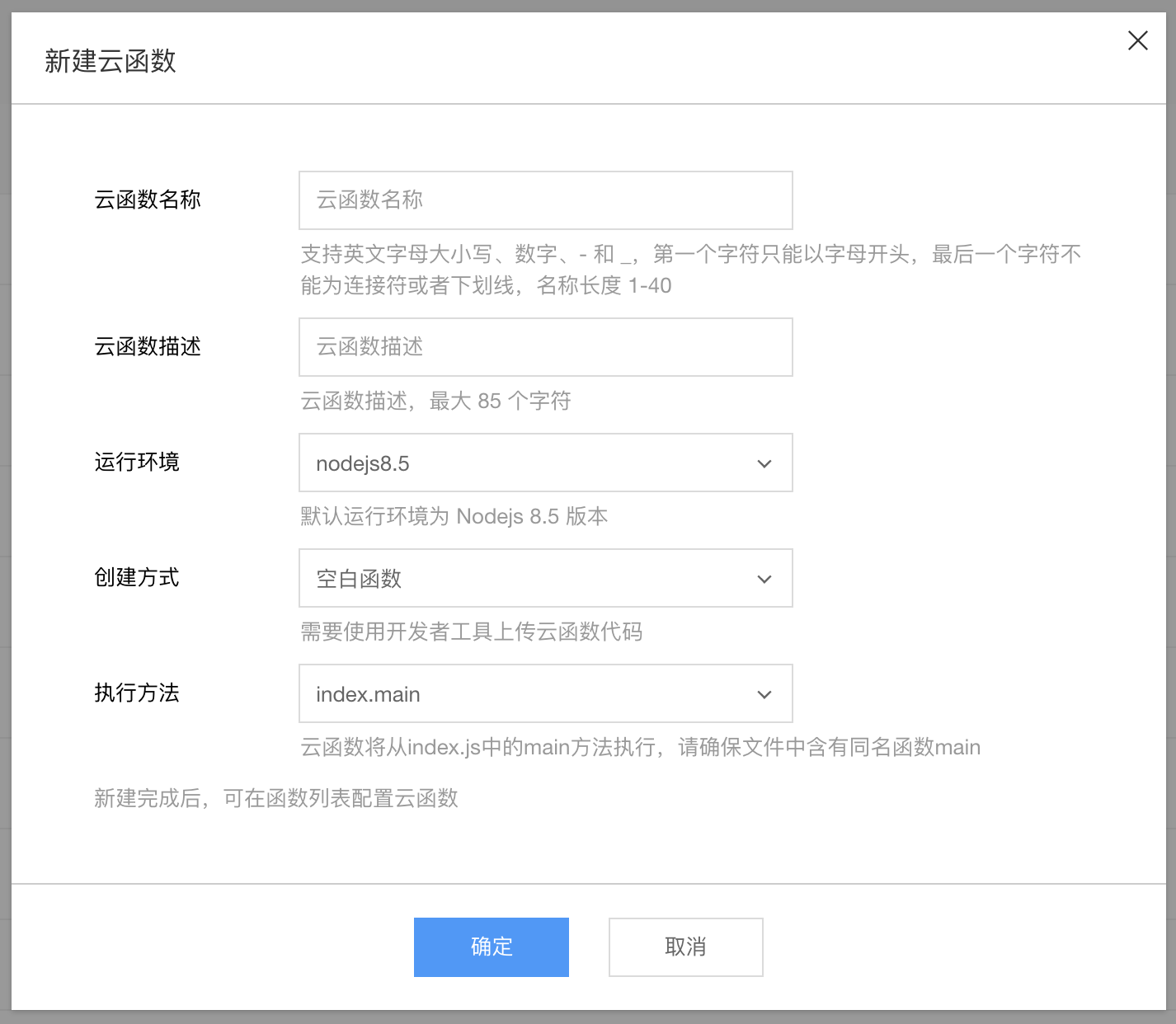Click the nodejs8.5 dropdown chevron
The width and height of the screenshot is (1176, 1024).
[764, 463]
